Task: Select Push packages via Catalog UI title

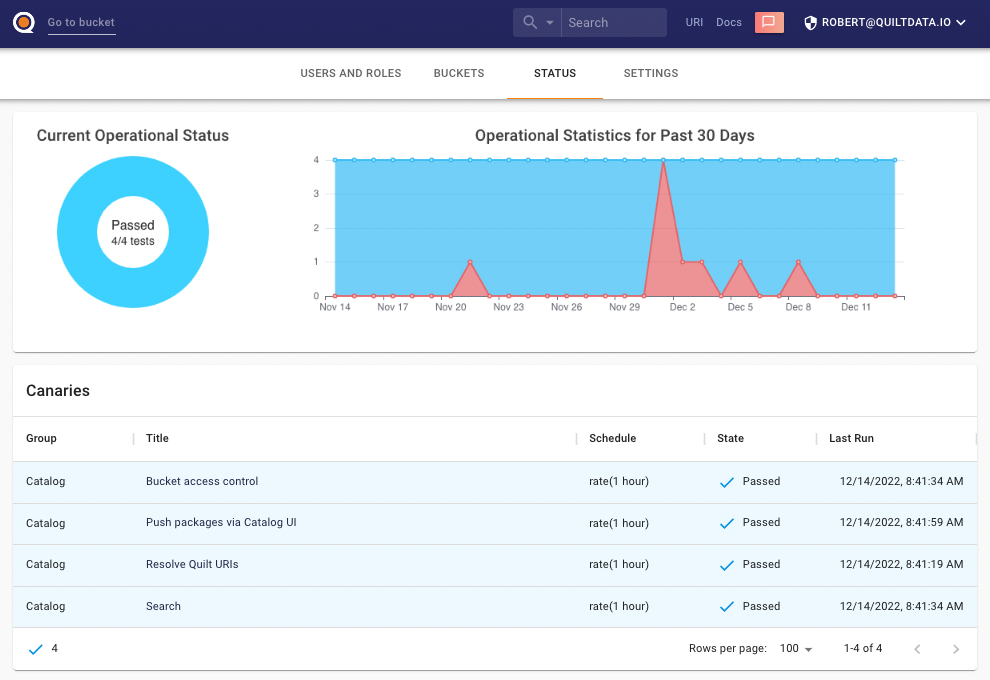Action: coord(221,522)
